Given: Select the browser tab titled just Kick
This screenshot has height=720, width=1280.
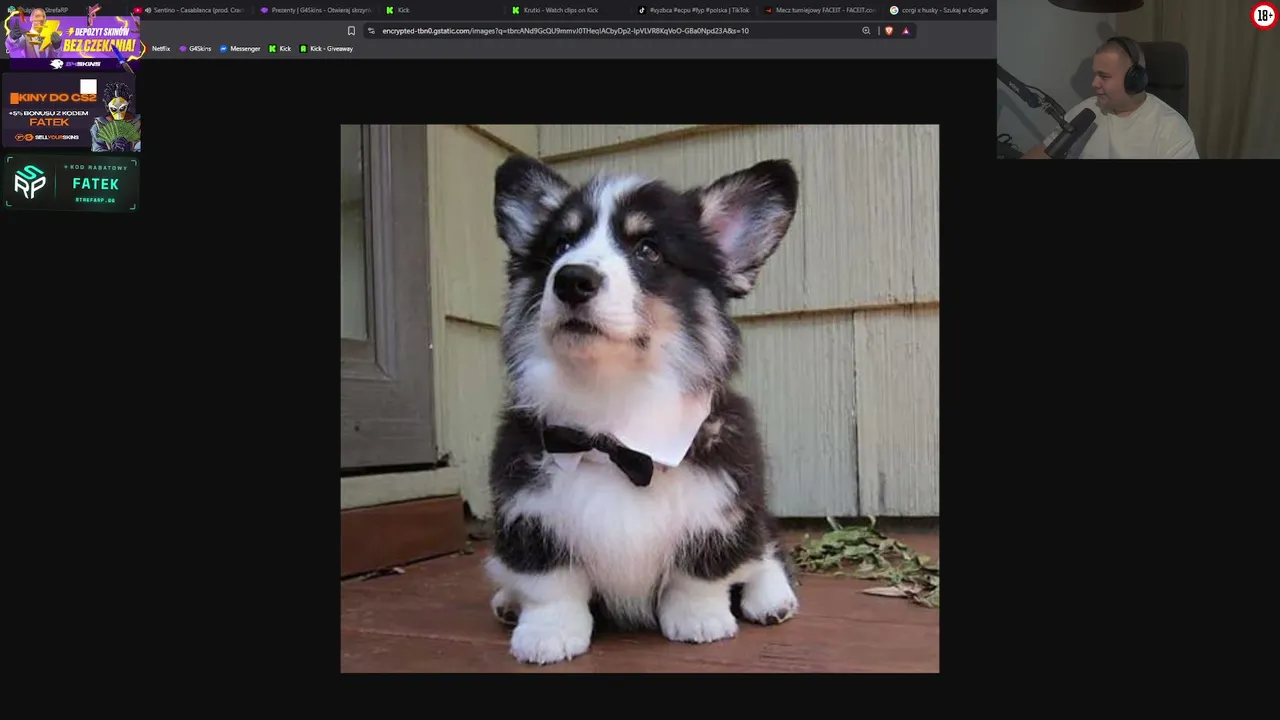Looking at the screenshot, I should pyautogui.click(x=440, y=10).
